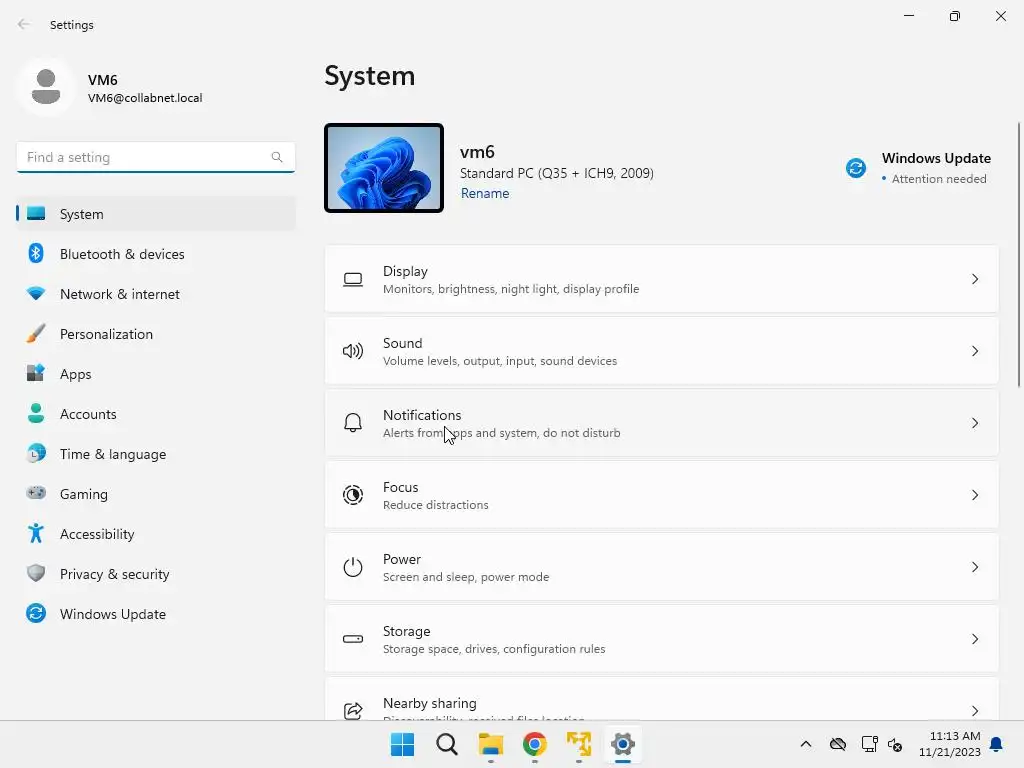Click the Privacy & security shield icon
The width and height of the screenshot is (1024, 768).
click(x=36, y=573)
